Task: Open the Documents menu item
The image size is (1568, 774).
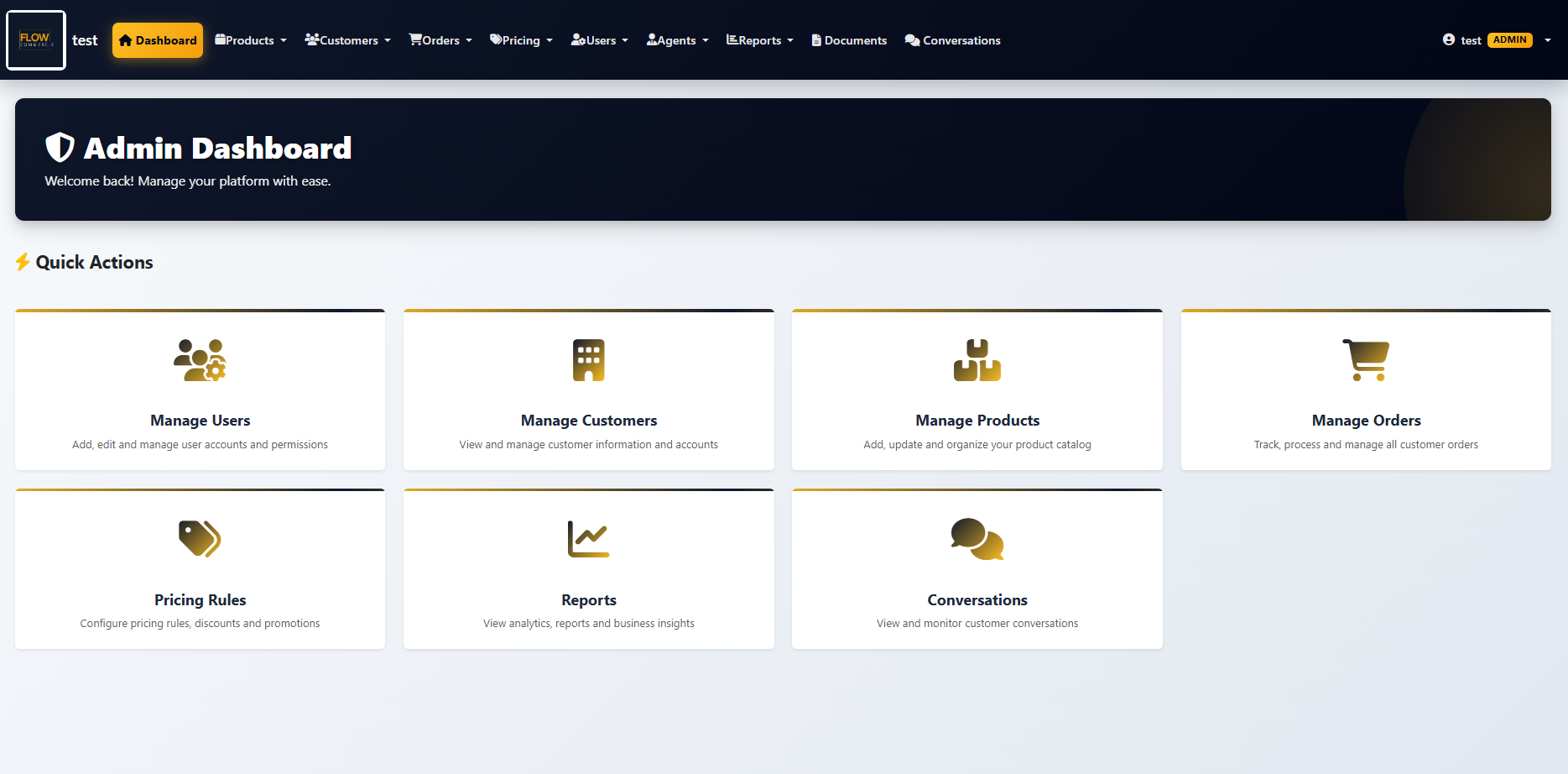Action: pos(848,39)
